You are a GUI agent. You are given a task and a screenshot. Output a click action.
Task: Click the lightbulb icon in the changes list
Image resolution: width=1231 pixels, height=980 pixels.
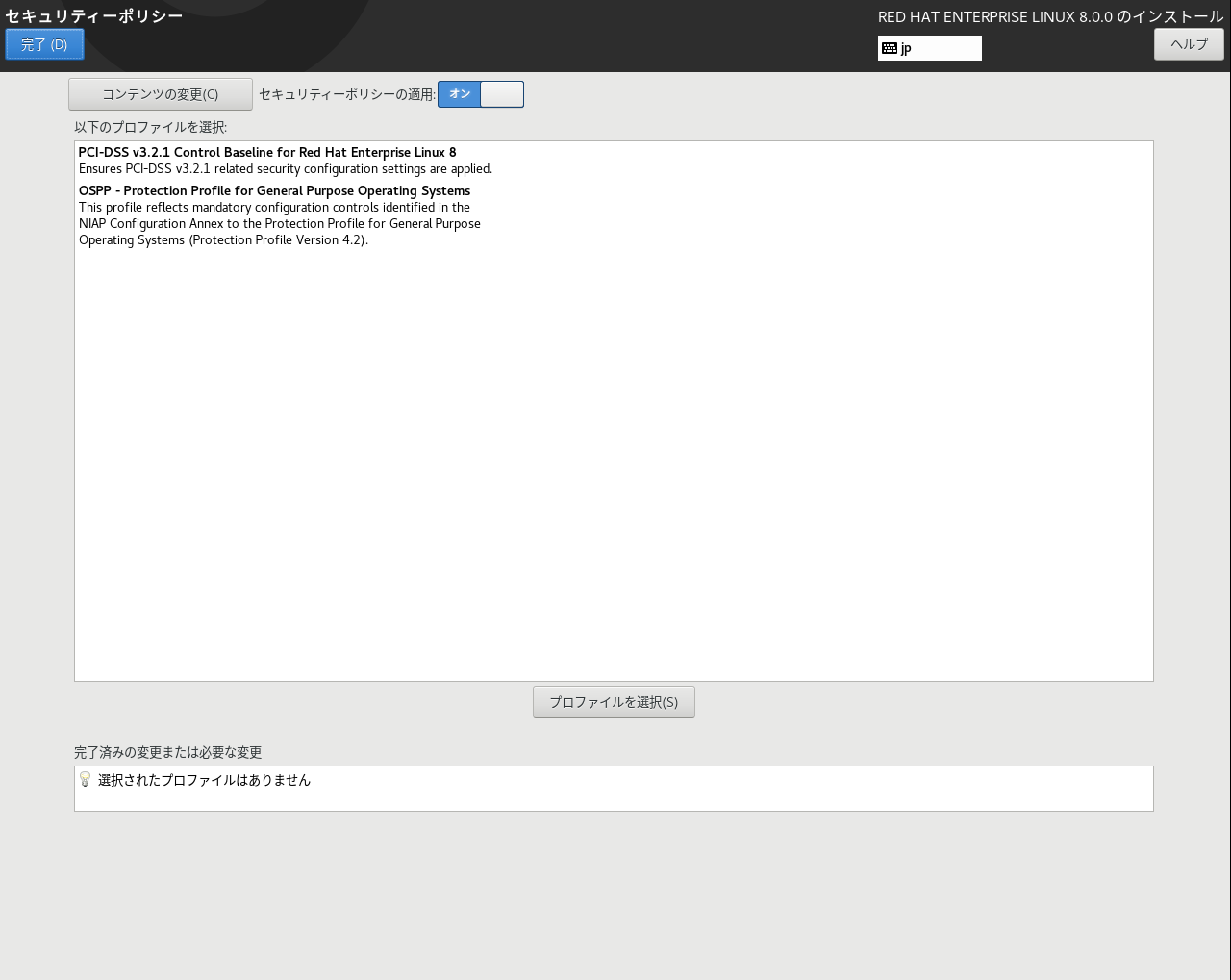coord(85,779)
